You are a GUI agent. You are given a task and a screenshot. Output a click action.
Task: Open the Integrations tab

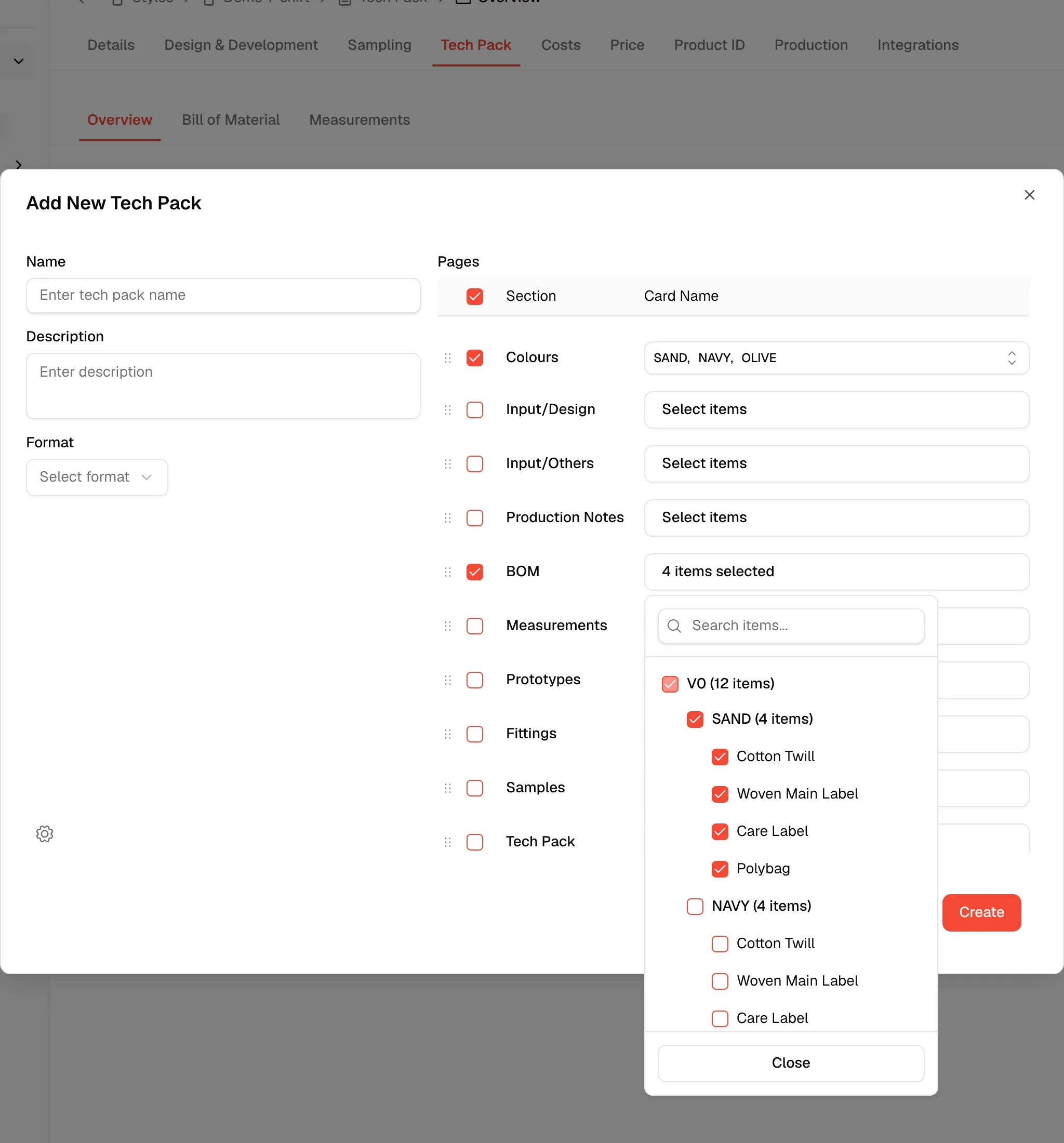(x=917, y=45)
